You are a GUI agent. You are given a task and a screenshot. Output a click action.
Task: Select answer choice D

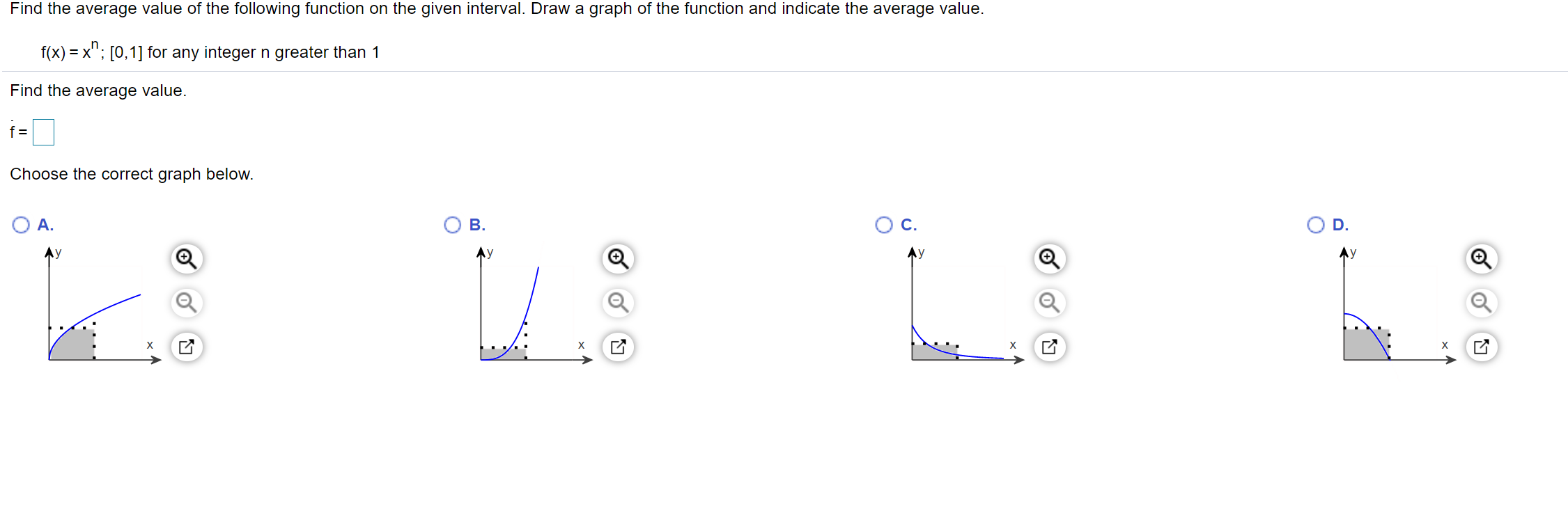click(1314, 224)
